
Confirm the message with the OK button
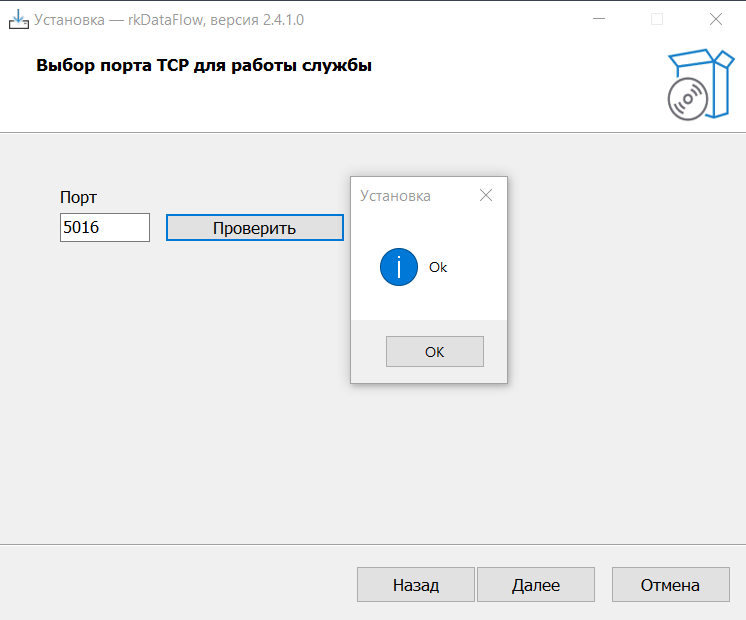[x=434, y=352]
